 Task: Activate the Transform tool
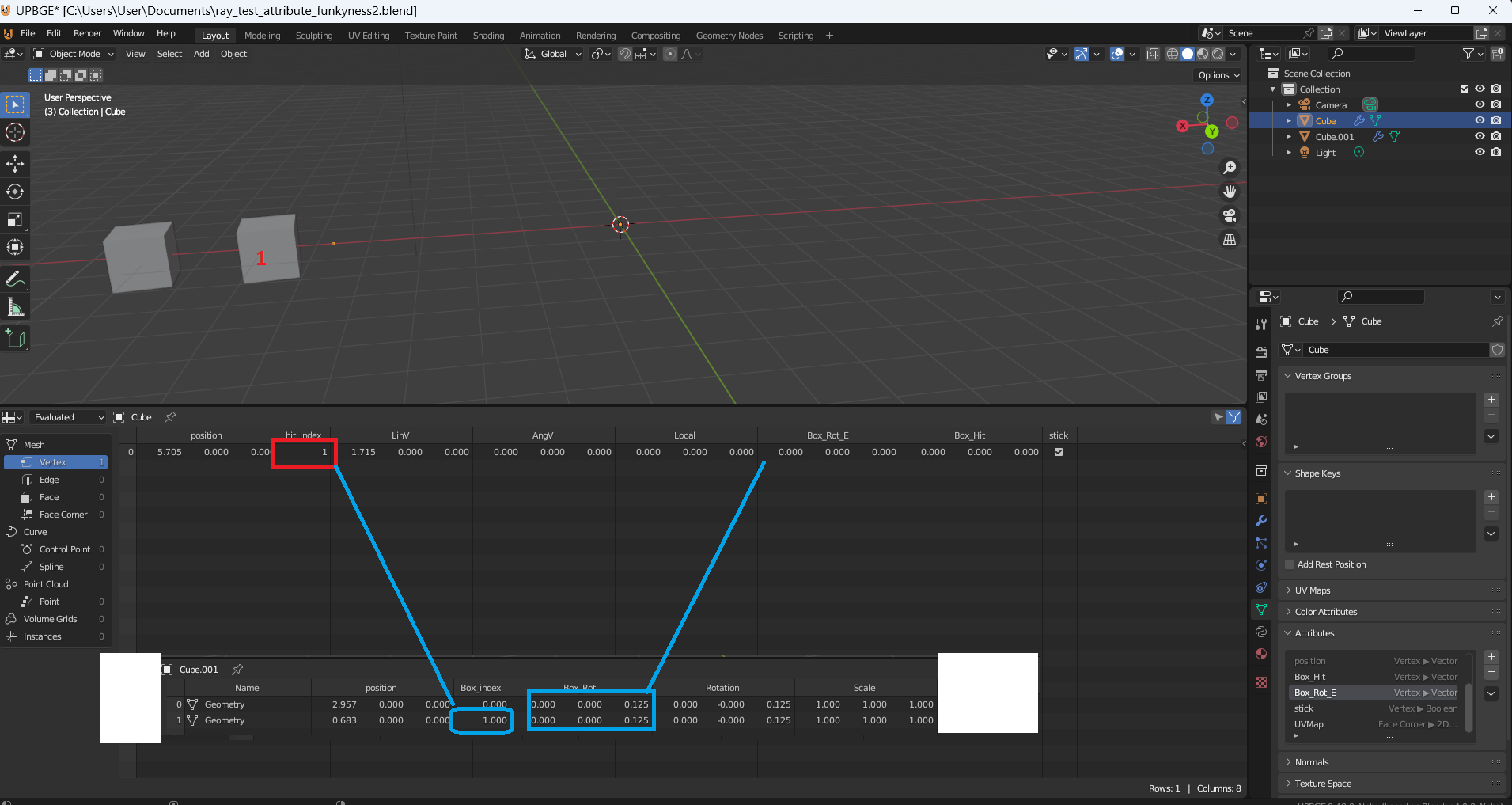click(x=15, y=247)
